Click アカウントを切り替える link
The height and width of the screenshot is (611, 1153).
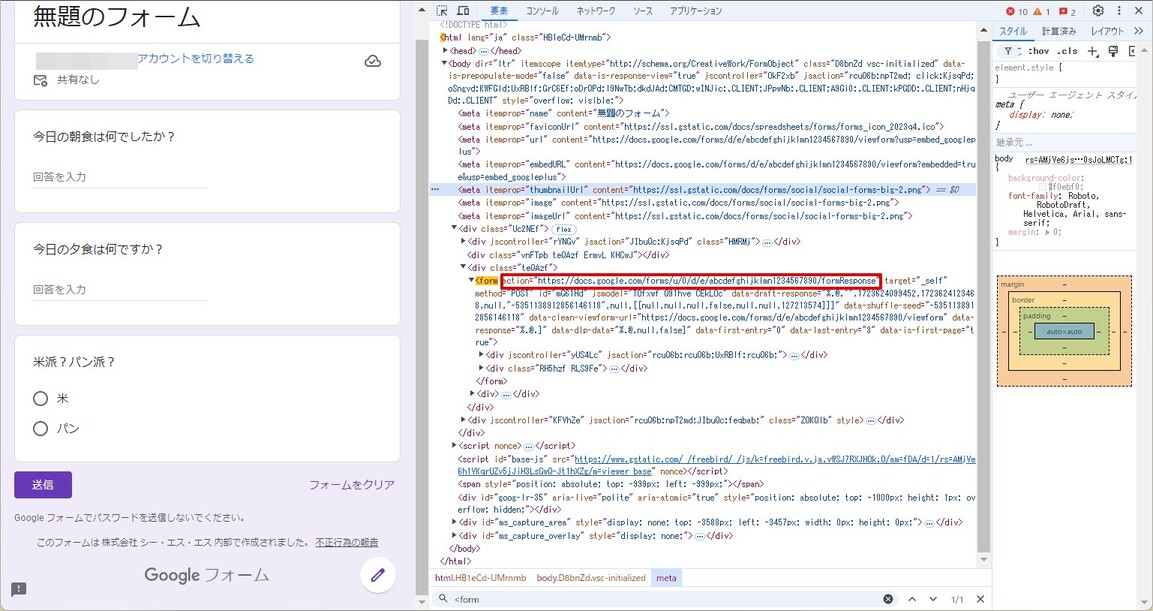click(196, 59)
